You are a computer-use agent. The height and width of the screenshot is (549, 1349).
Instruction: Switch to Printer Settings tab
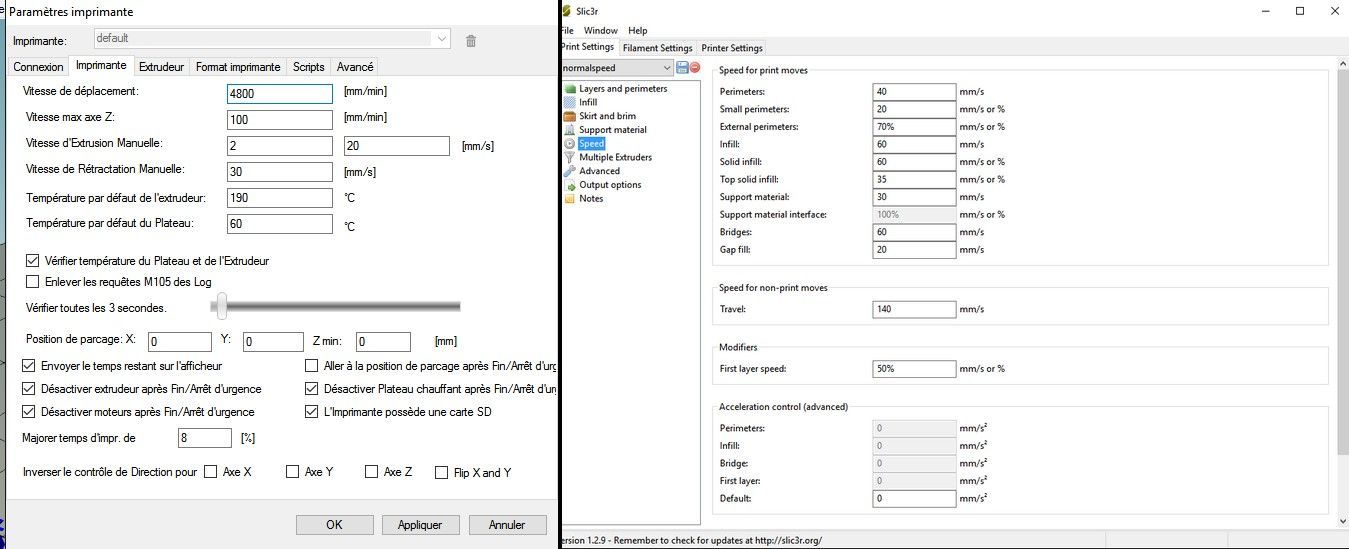[x=732, y=48]
